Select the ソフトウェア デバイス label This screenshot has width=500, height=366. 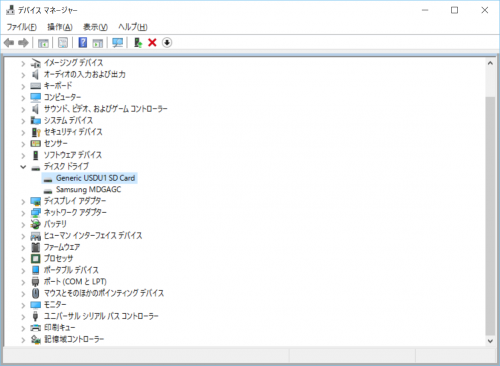73,155
